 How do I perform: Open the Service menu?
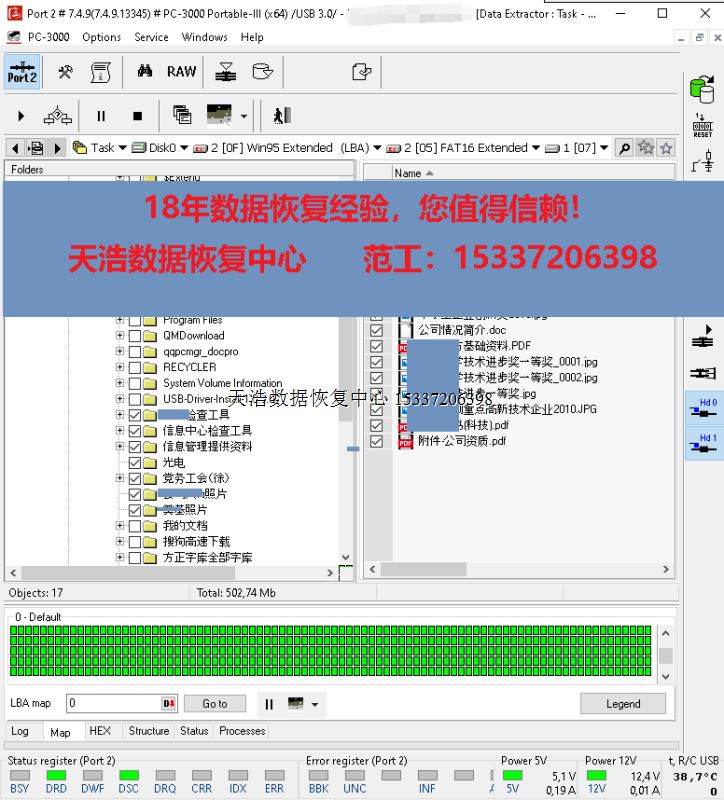tap(151, 37)
